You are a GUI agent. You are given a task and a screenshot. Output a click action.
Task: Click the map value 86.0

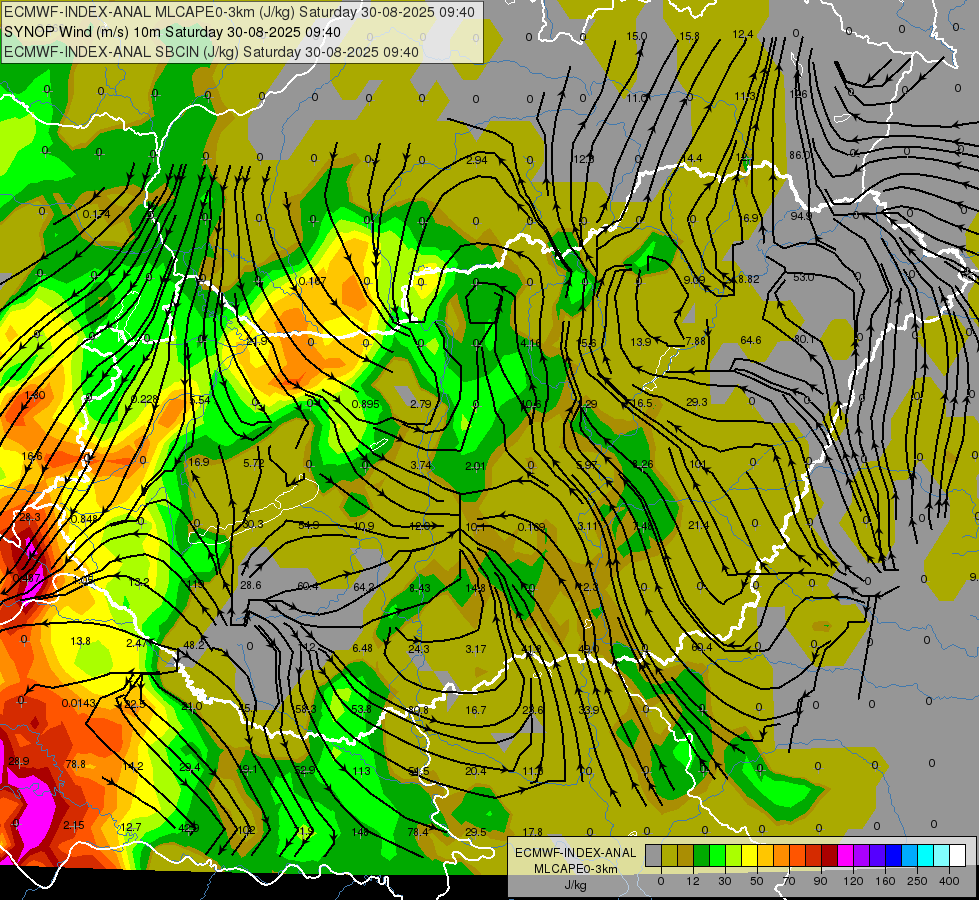pos(799,155)
